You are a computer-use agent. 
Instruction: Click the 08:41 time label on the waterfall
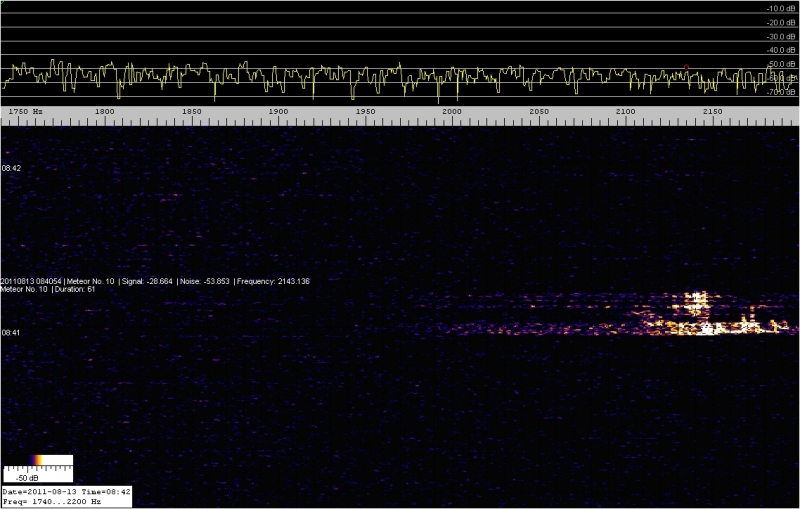(12, 332)
